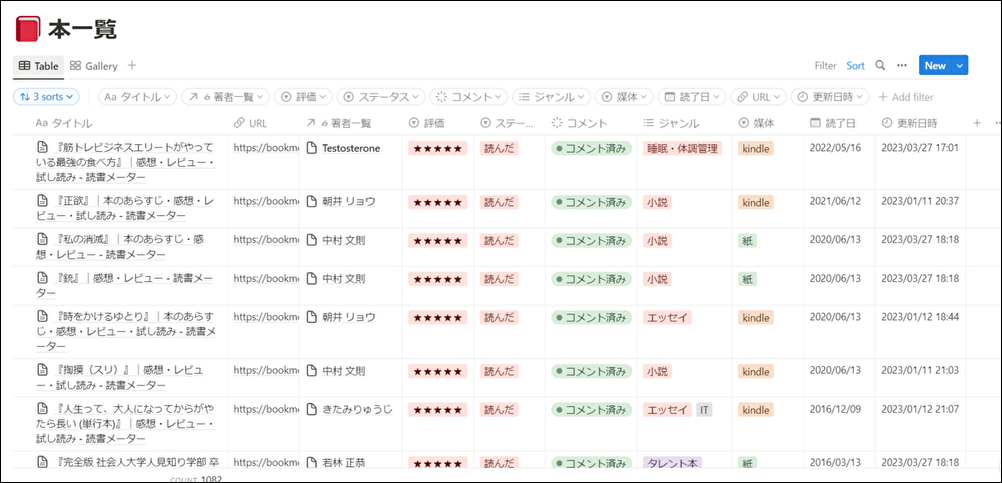Viewport: 1002px width, 483px height.
Task: Click page icon beside 若林 正恭 author
Action: pyautogui.click(x=312, y=462)
